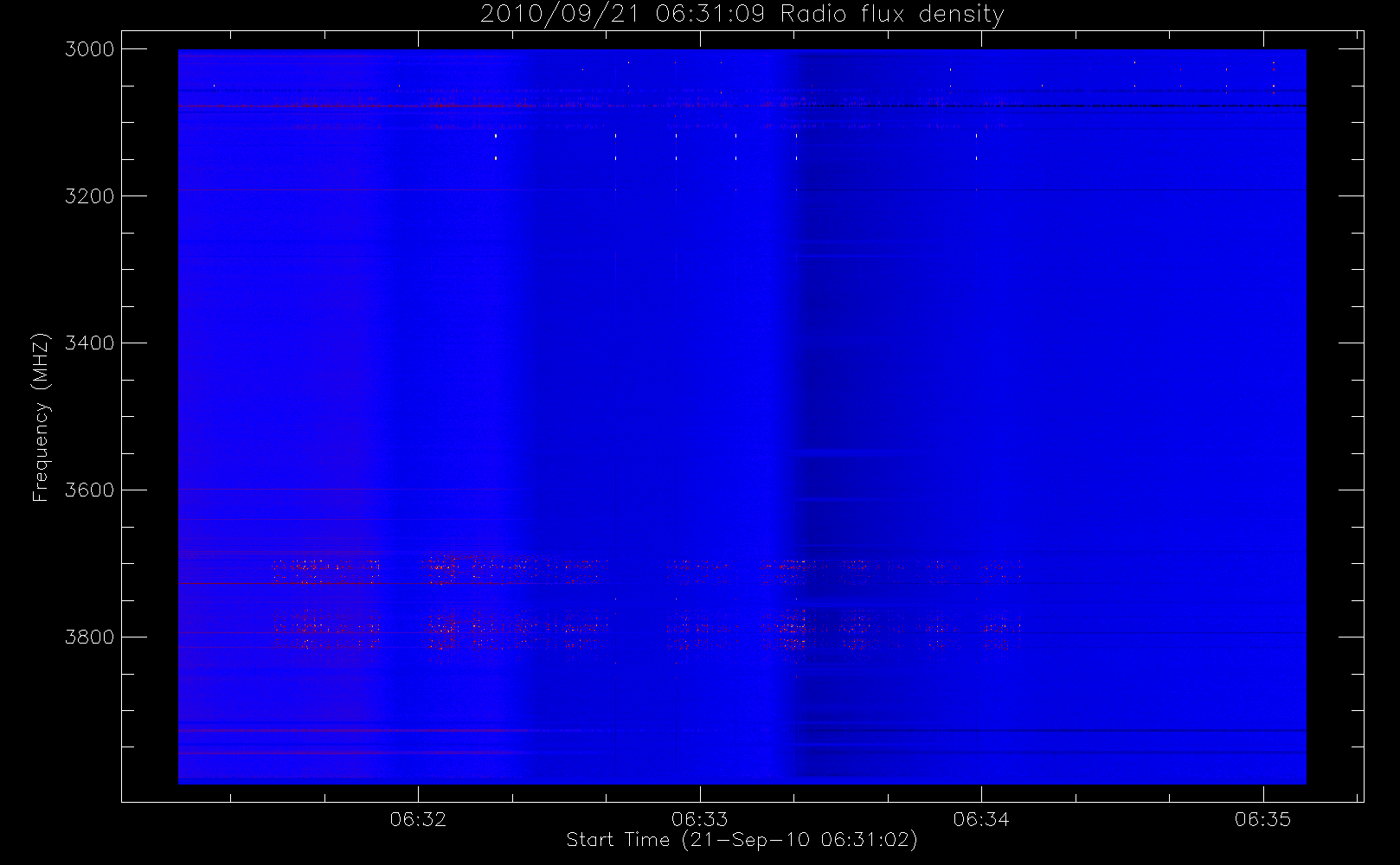Click the 06:34 time axis label
The image size is (1400, 865).
point(981,819)
